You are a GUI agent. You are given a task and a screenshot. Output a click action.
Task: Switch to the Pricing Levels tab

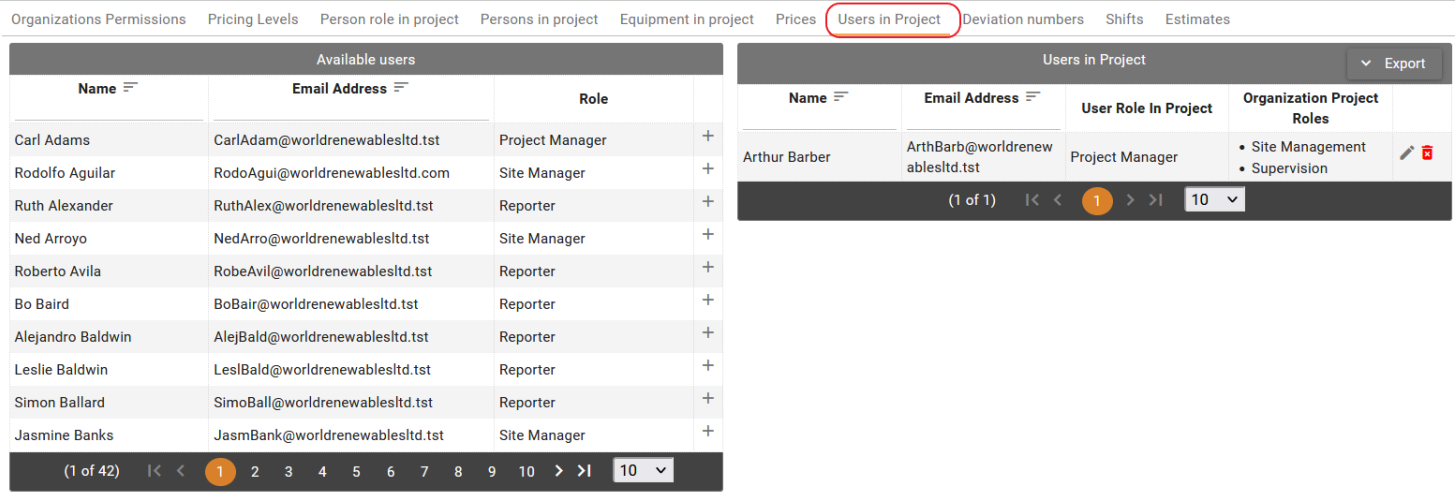[253, 19]
